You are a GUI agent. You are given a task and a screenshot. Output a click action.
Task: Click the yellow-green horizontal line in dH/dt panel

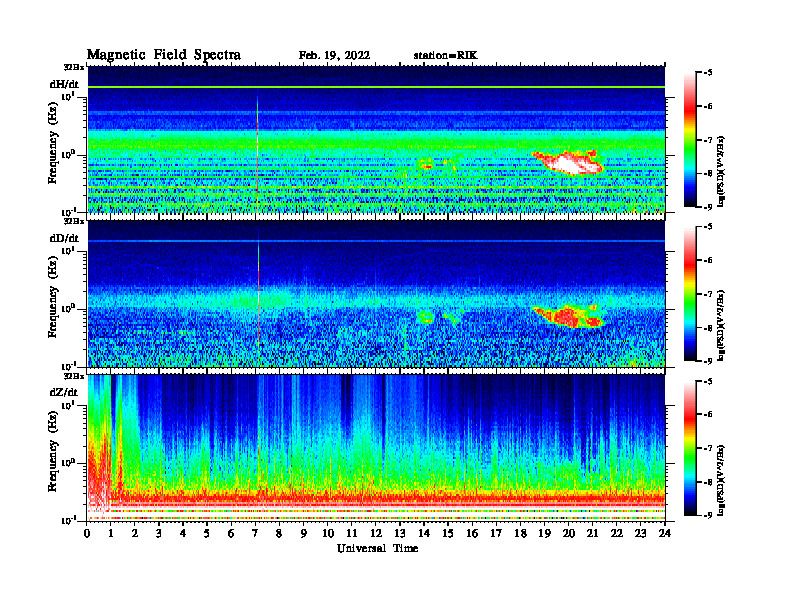[x=376, y=87]
